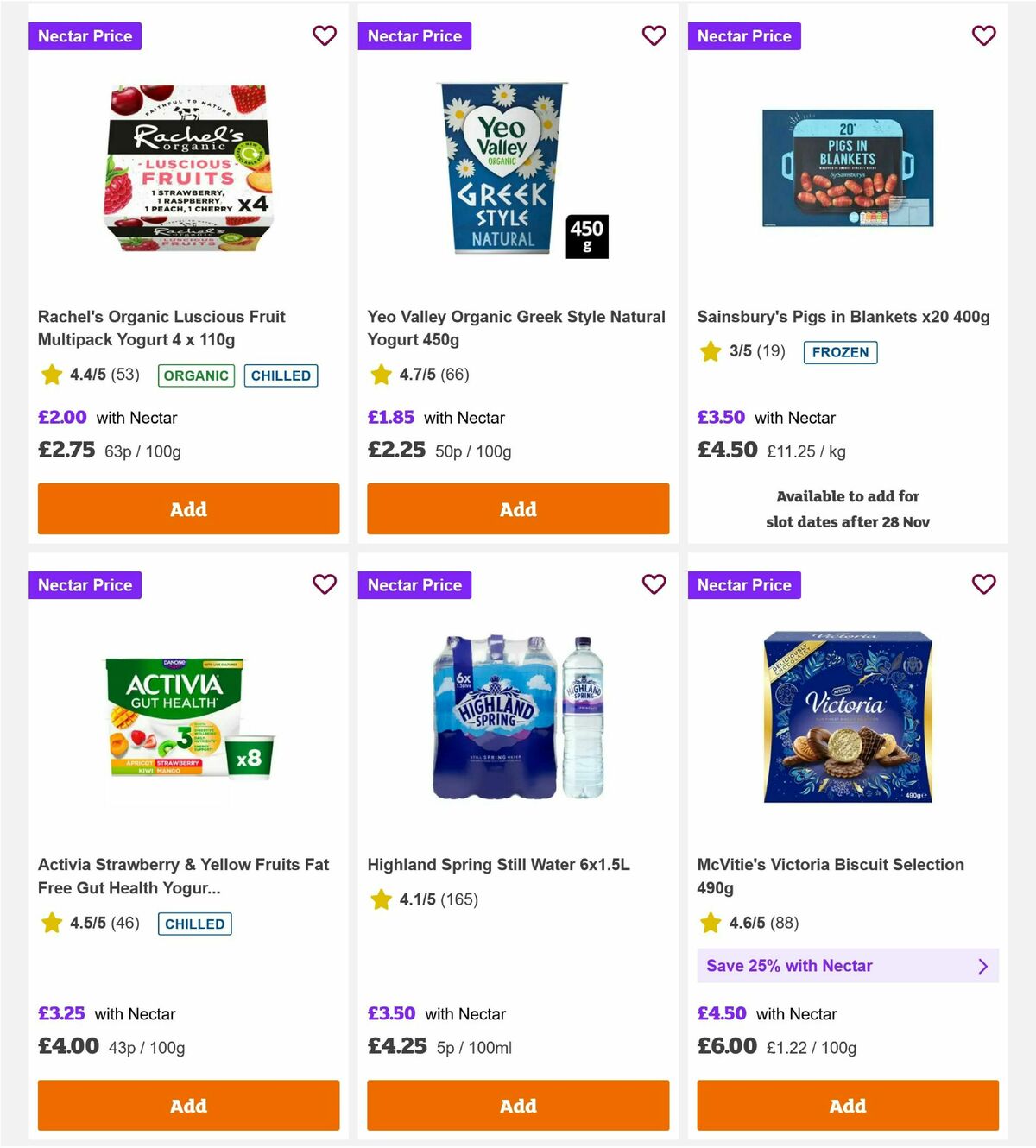Favorite Sainsbury's Pigs in Blankets
The width and height of the screenshot is (1036, 1148).
[x=983, y=35]
